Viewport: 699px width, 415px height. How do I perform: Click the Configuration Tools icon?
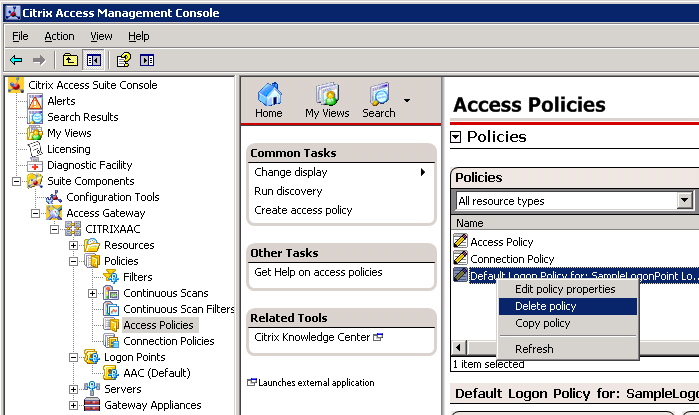pyautogui.click(x=54, y=197)
